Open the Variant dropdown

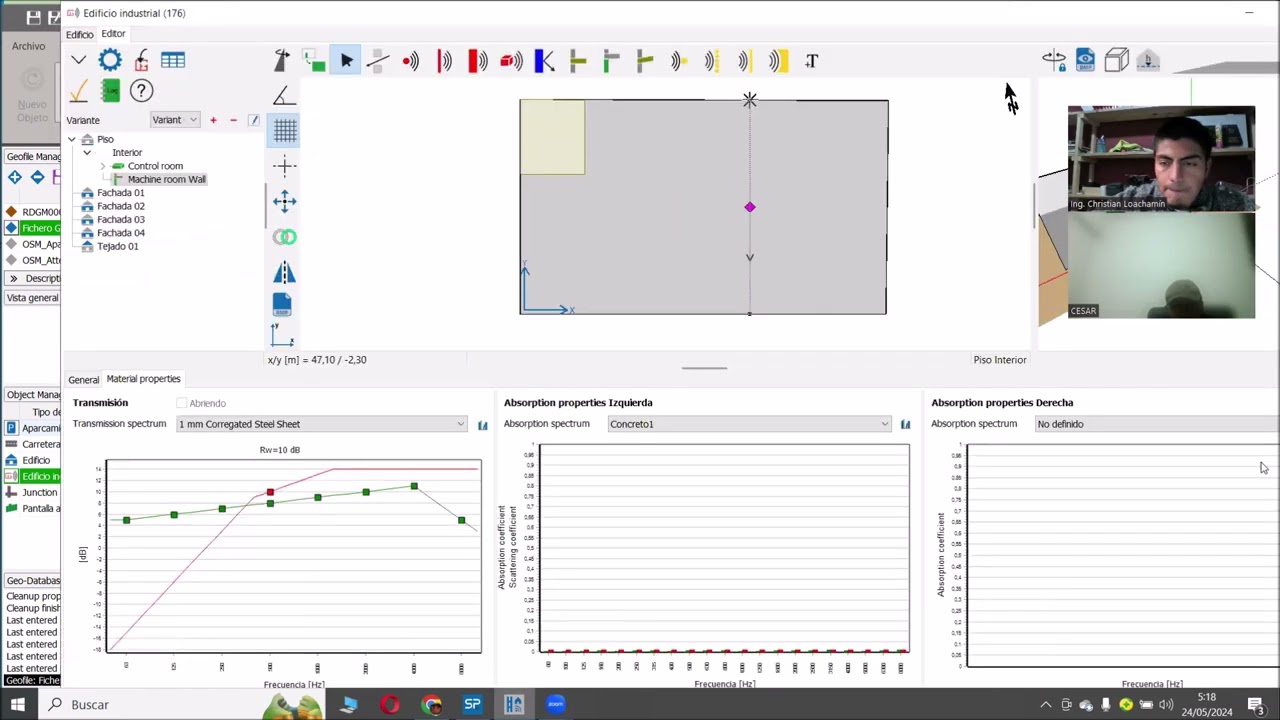point(174,120)
